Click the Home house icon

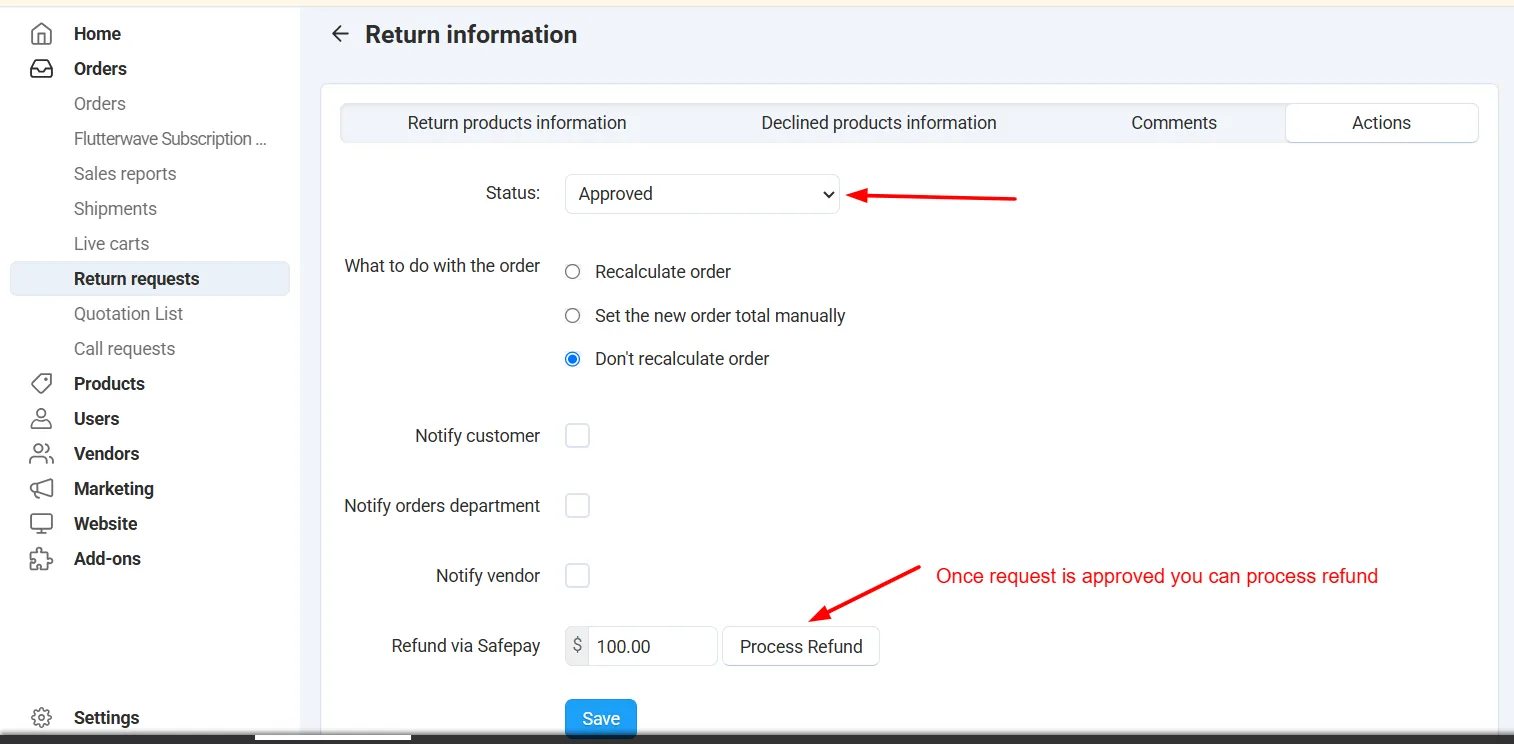tap(41, 34)
